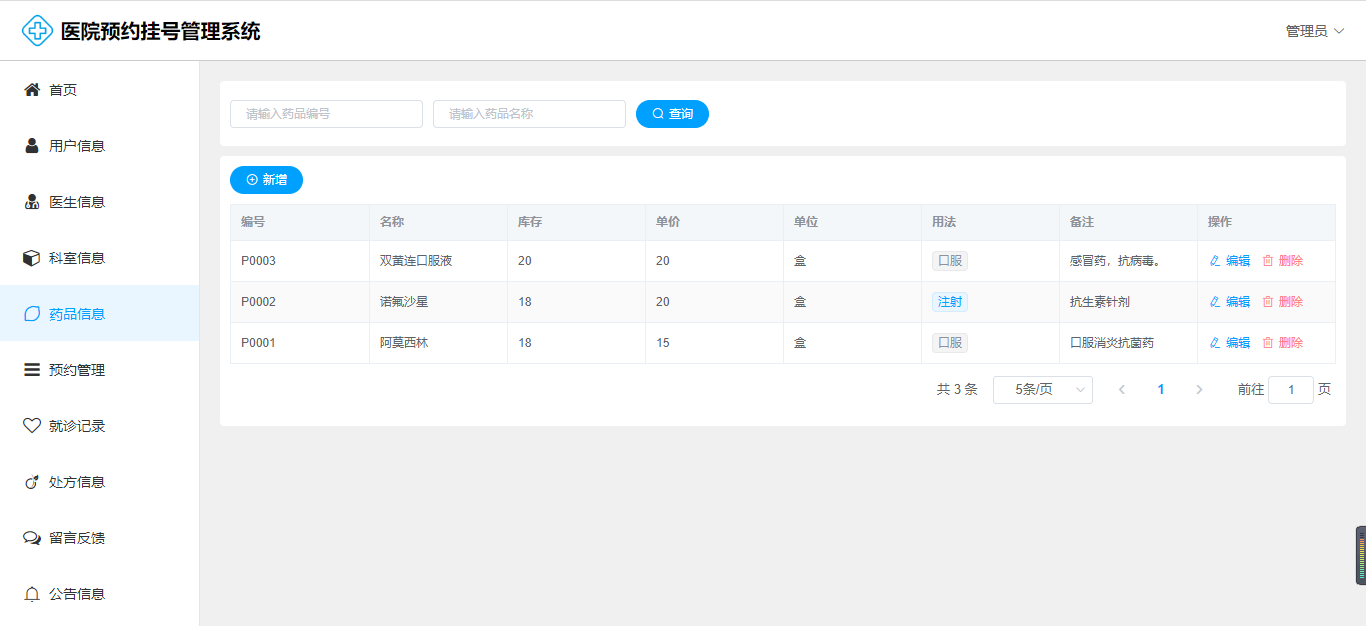Focus the 请输入药品编号 input field
1366x626 pixels.
pos(326,114)
